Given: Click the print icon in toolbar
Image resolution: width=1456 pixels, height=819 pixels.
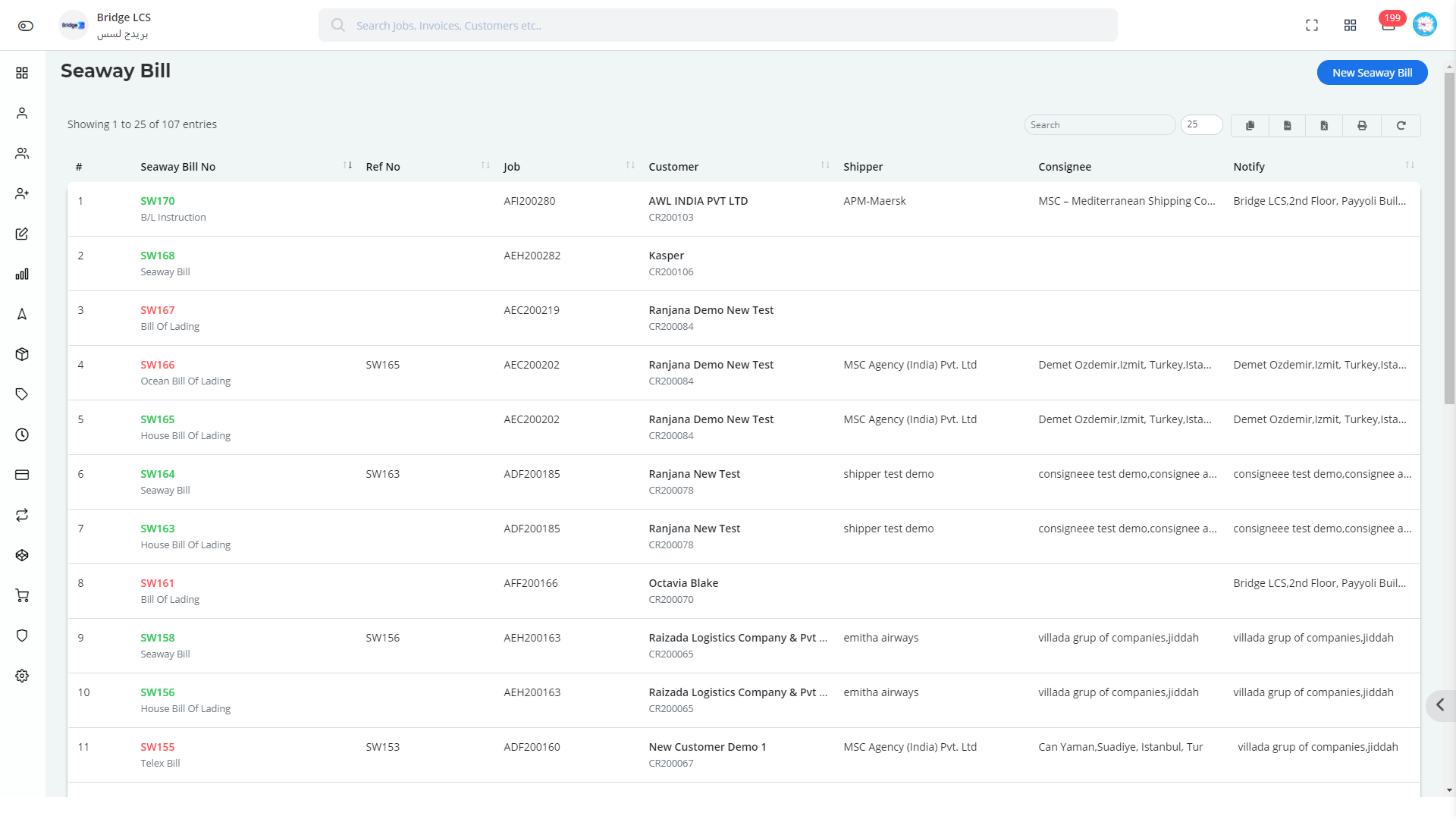Looking at the screenshot, I should pyautogui.click(x=1362, y=124).
